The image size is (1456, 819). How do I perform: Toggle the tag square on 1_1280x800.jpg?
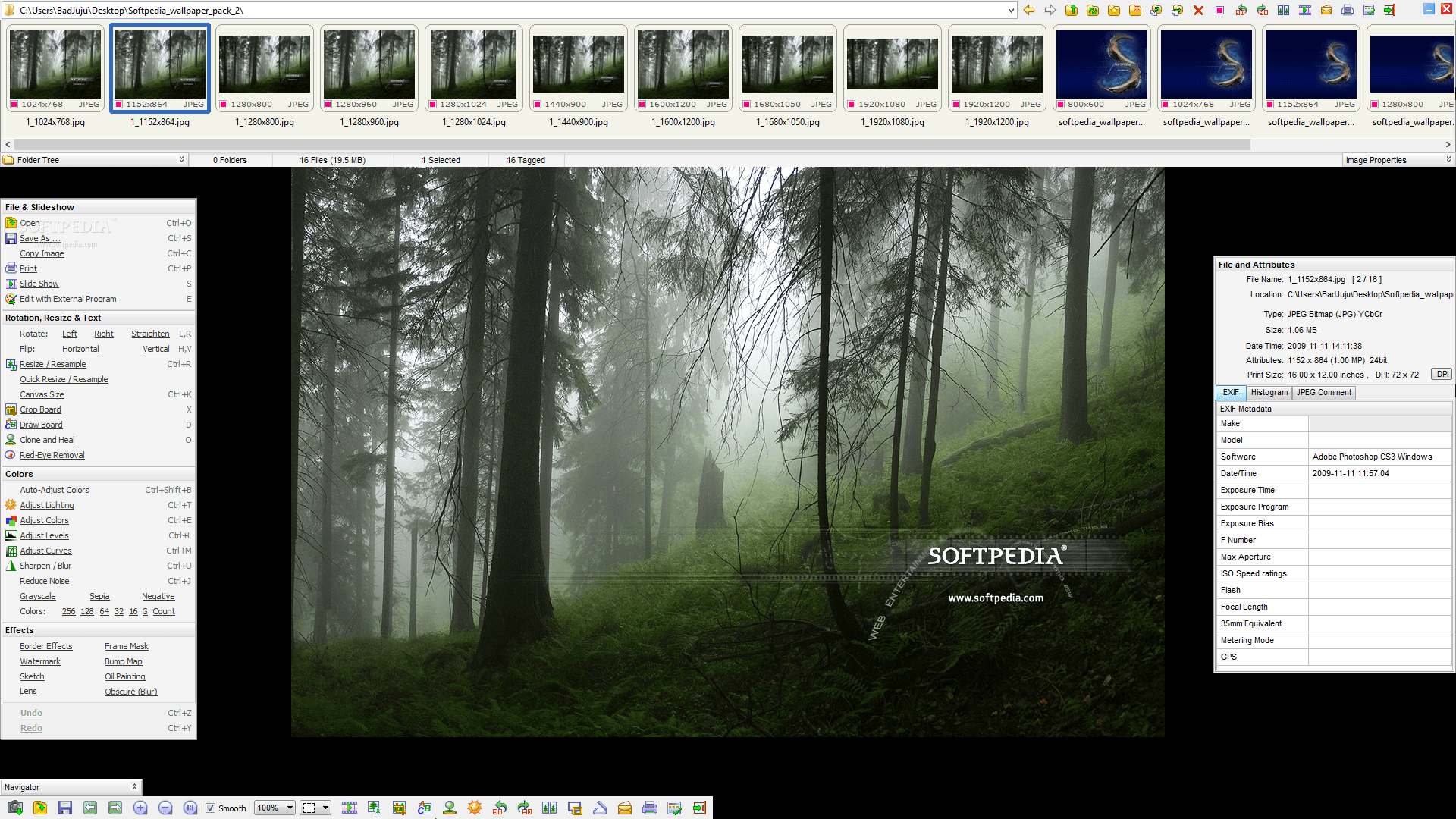[x=222, y=105]
